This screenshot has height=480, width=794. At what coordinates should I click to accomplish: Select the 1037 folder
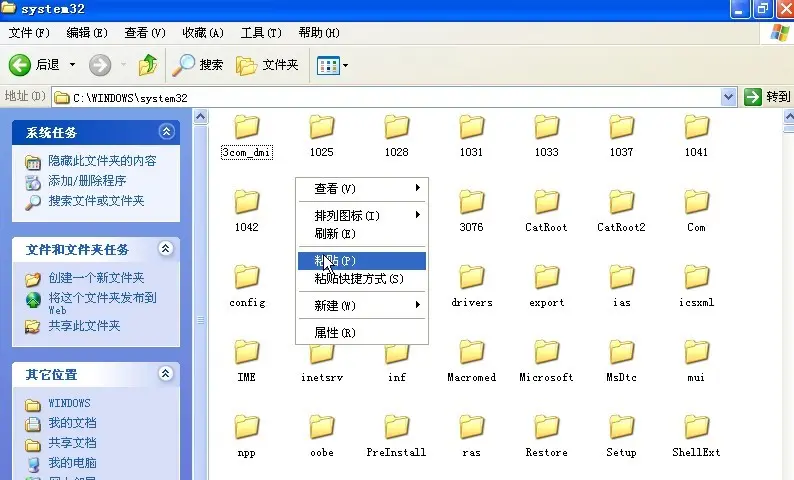[621, 136]
